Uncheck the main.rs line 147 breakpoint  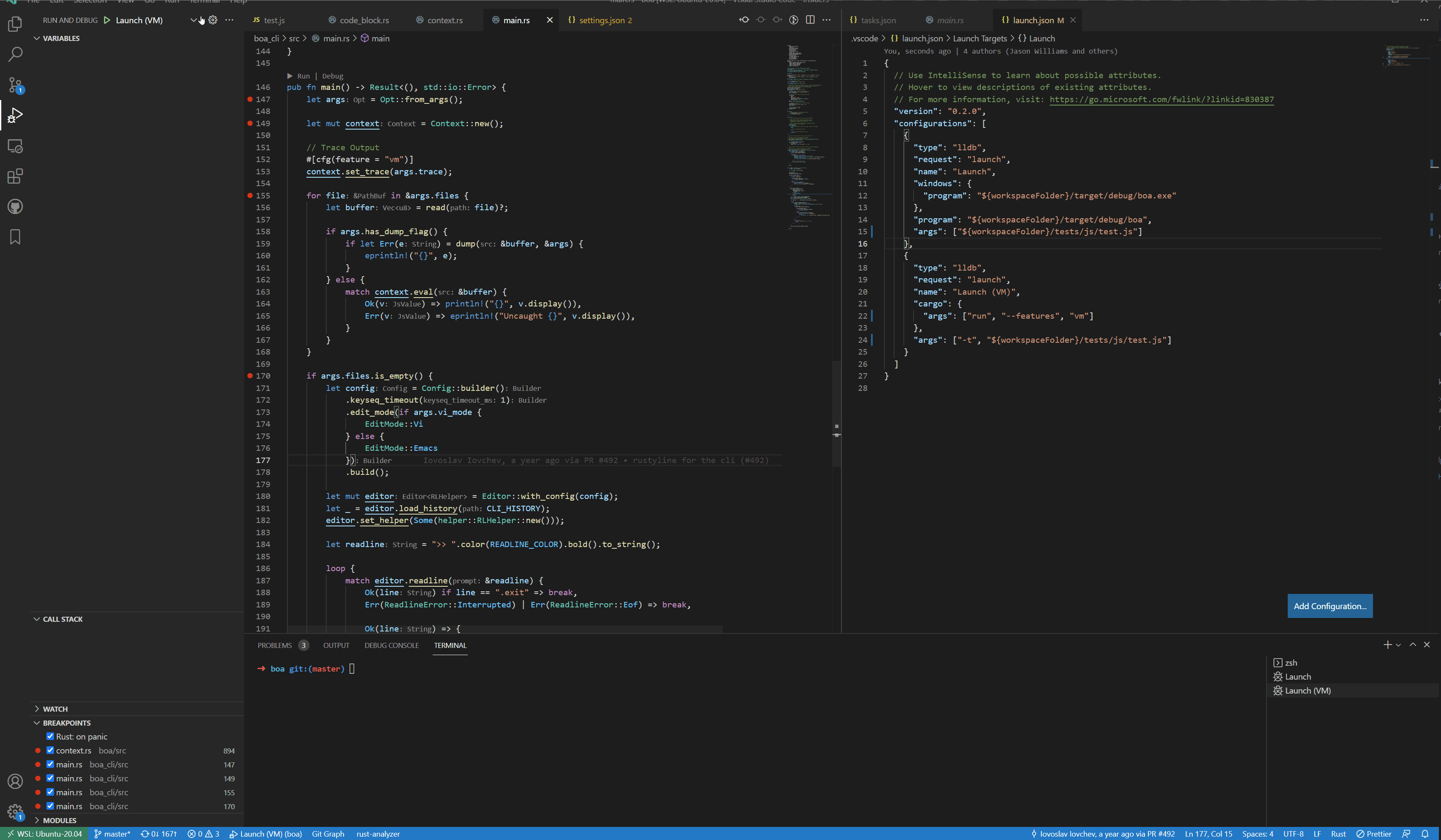(50, 764)
